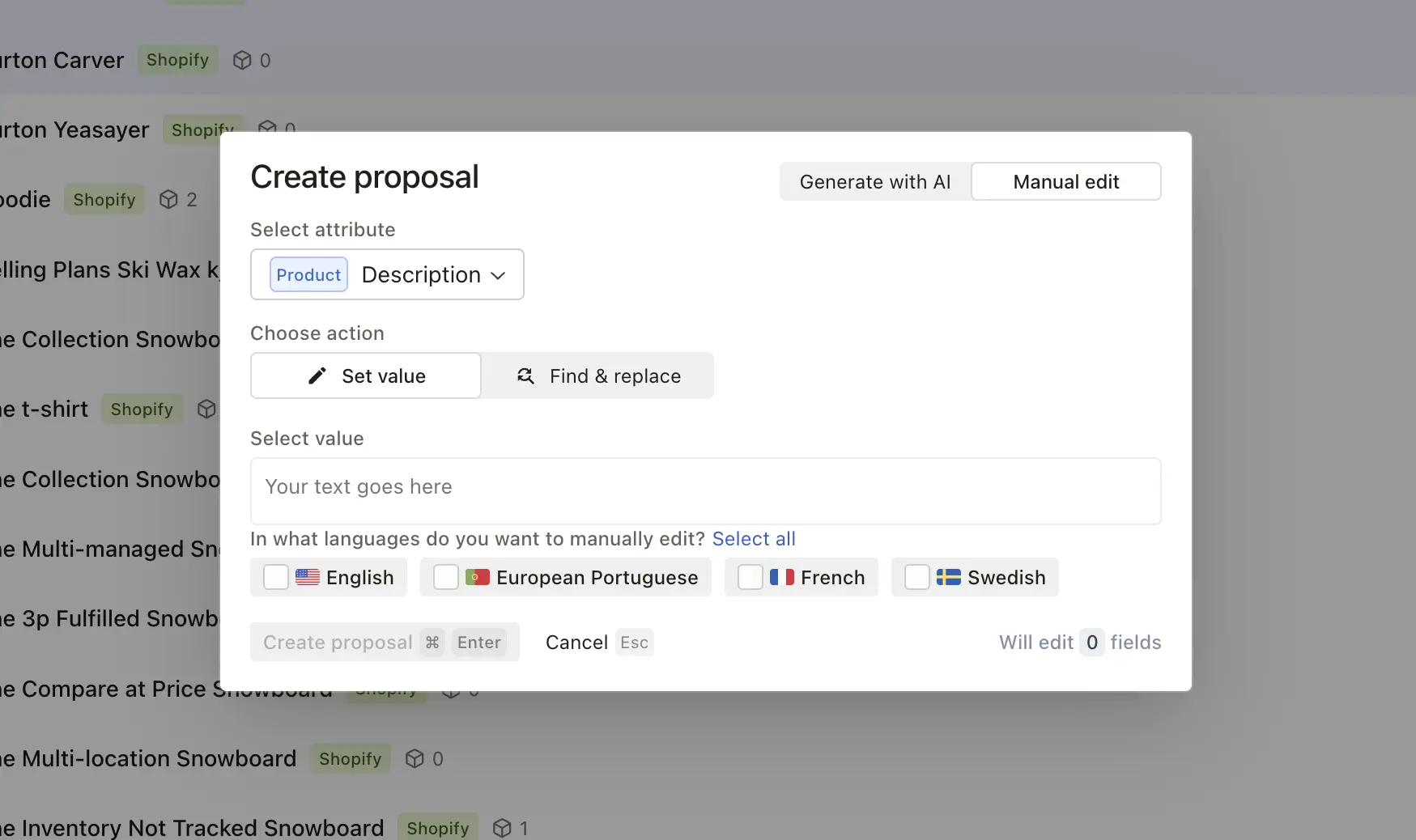Screen dimensions: 1416x840
Task: Enable the French language checkbox
Action: (750, 577)
